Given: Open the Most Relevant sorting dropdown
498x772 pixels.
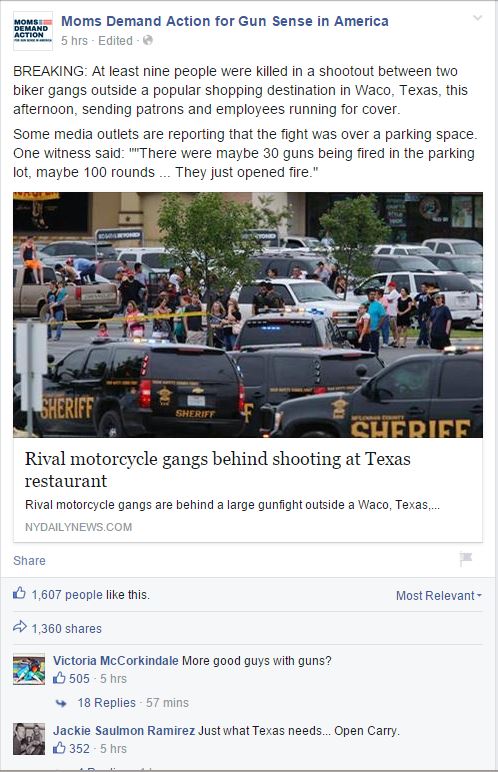Looking at the screenshot, I should coord(439,596).
